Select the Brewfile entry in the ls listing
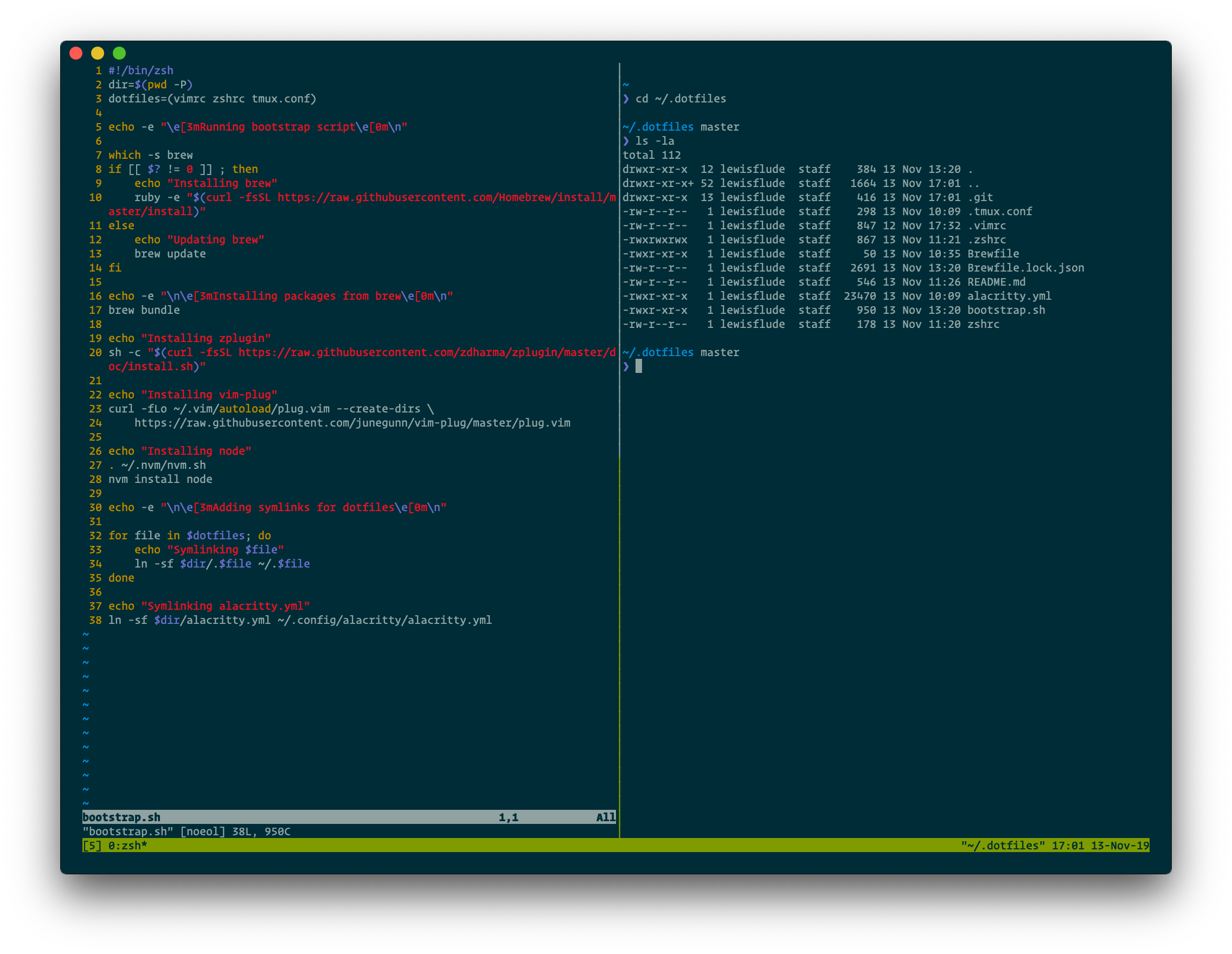1232x954 pixels. click(x=993, y=254)
